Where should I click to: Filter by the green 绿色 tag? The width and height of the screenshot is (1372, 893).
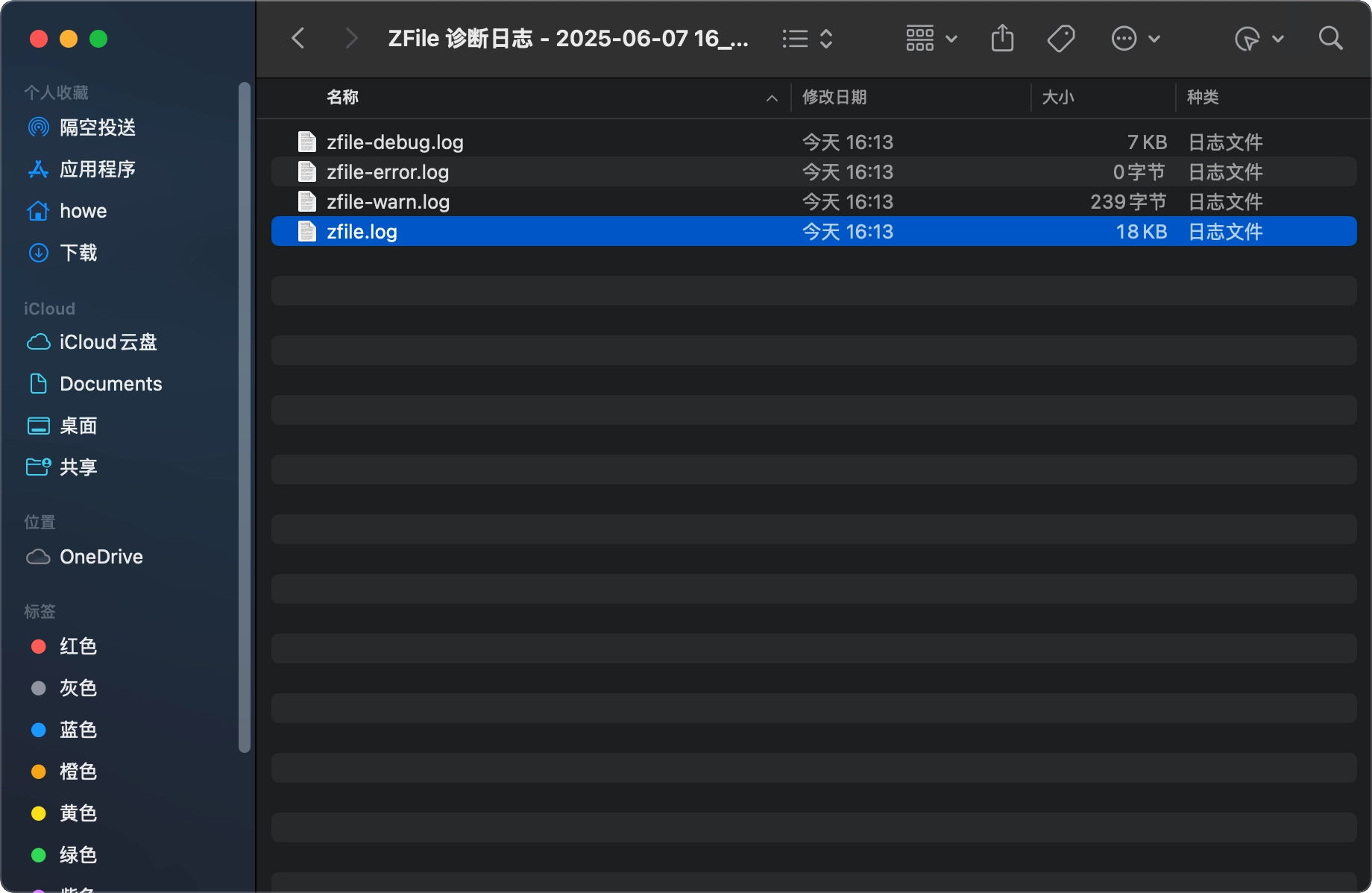tap(64, 855)
